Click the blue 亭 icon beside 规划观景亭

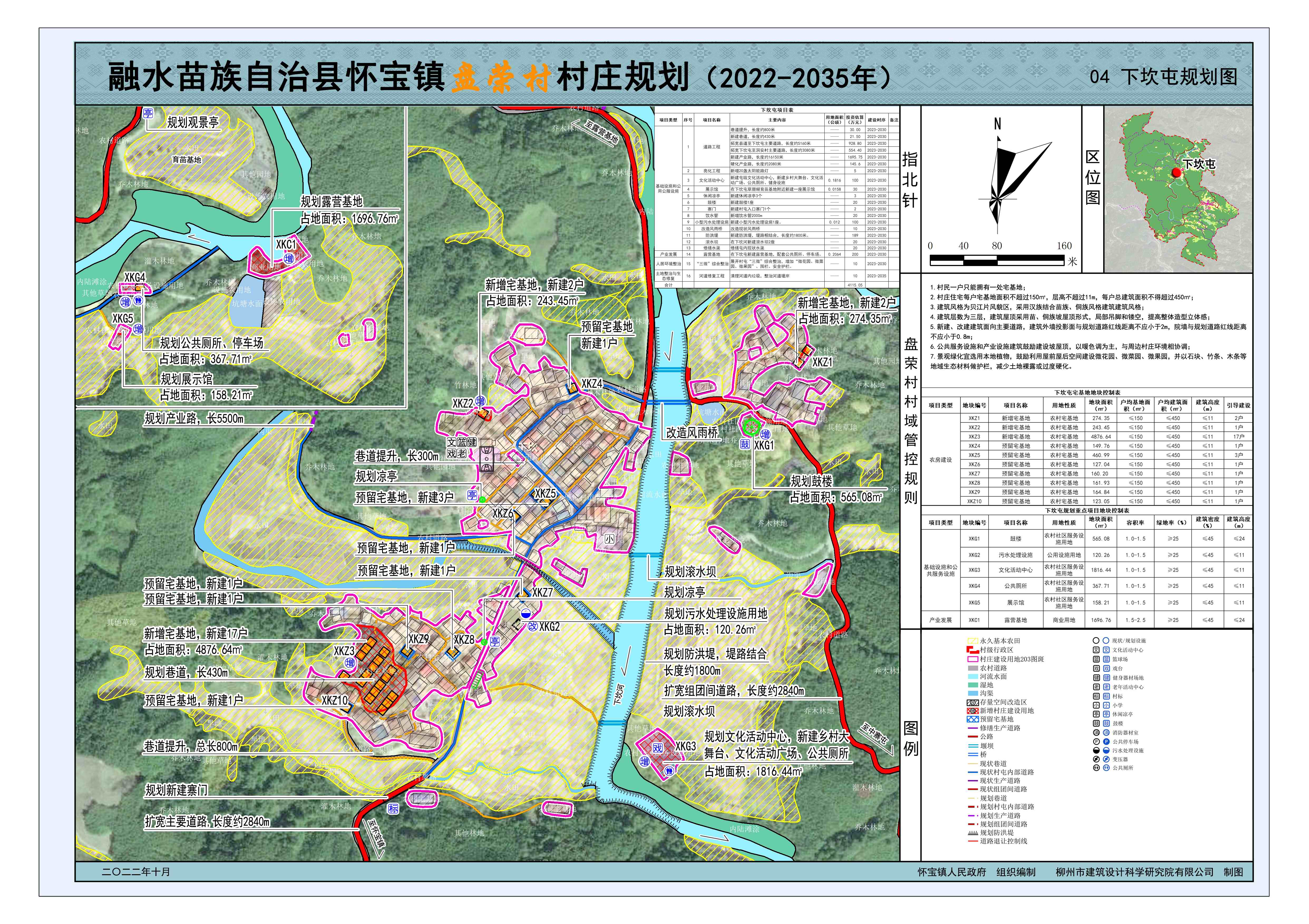pos(148,113)
